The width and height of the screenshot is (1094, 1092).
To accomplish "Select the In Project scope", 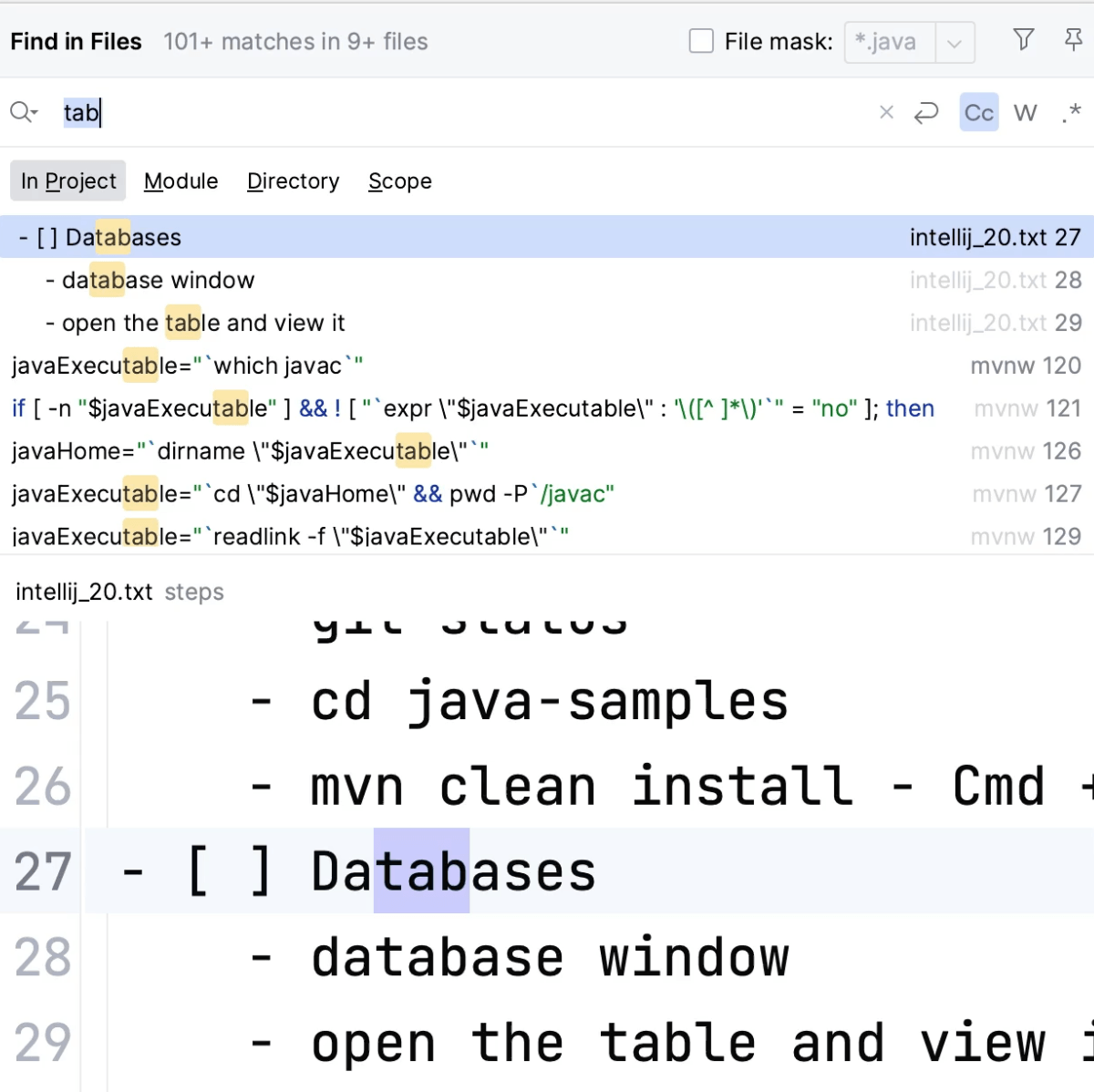I will [67, 180].
